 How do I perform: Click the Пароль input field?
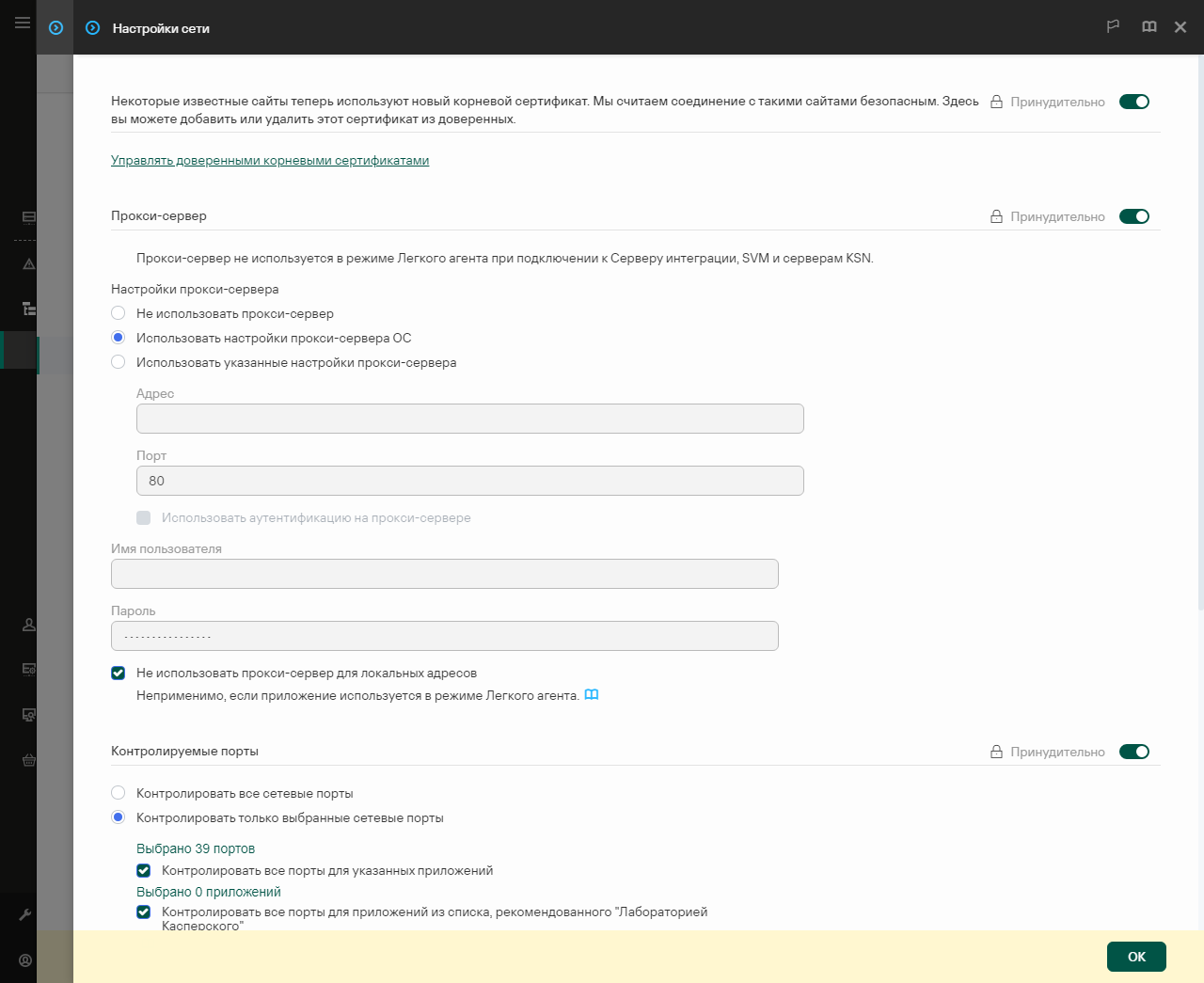[445, 636]
